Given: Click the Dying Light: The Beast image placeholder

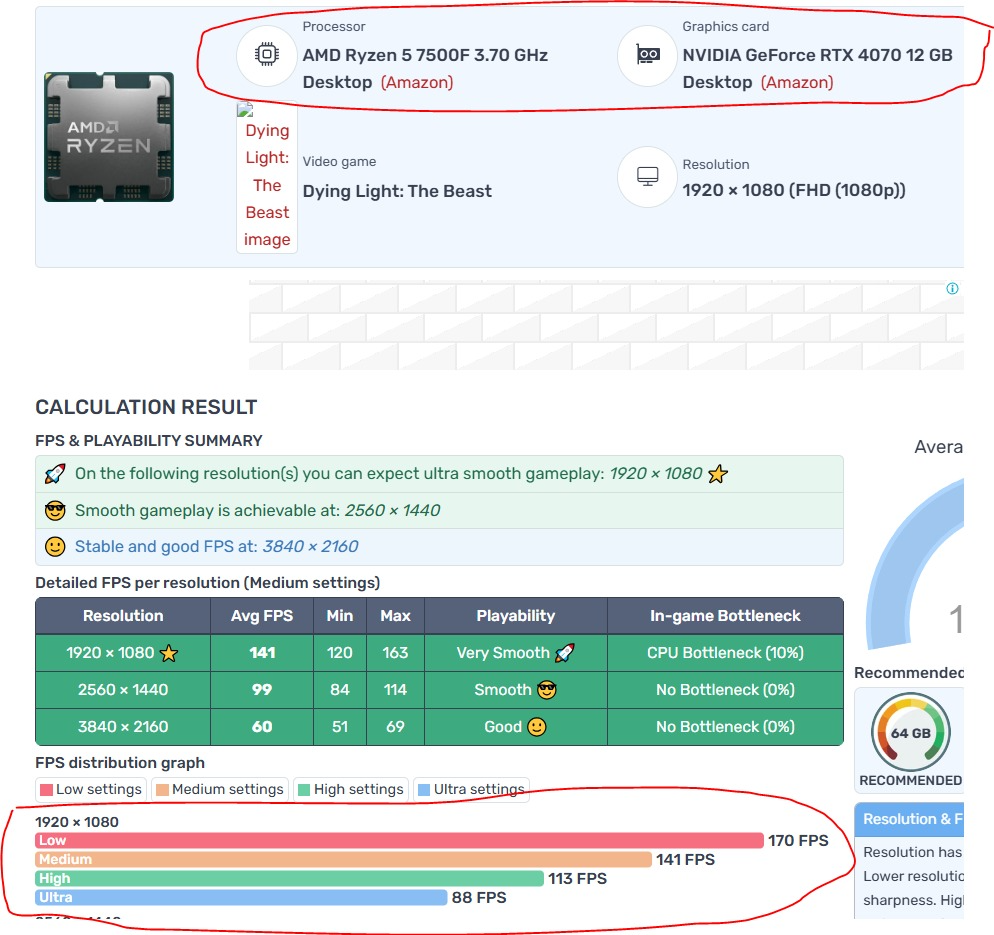Looking at the screenshot, I should 267,178.
